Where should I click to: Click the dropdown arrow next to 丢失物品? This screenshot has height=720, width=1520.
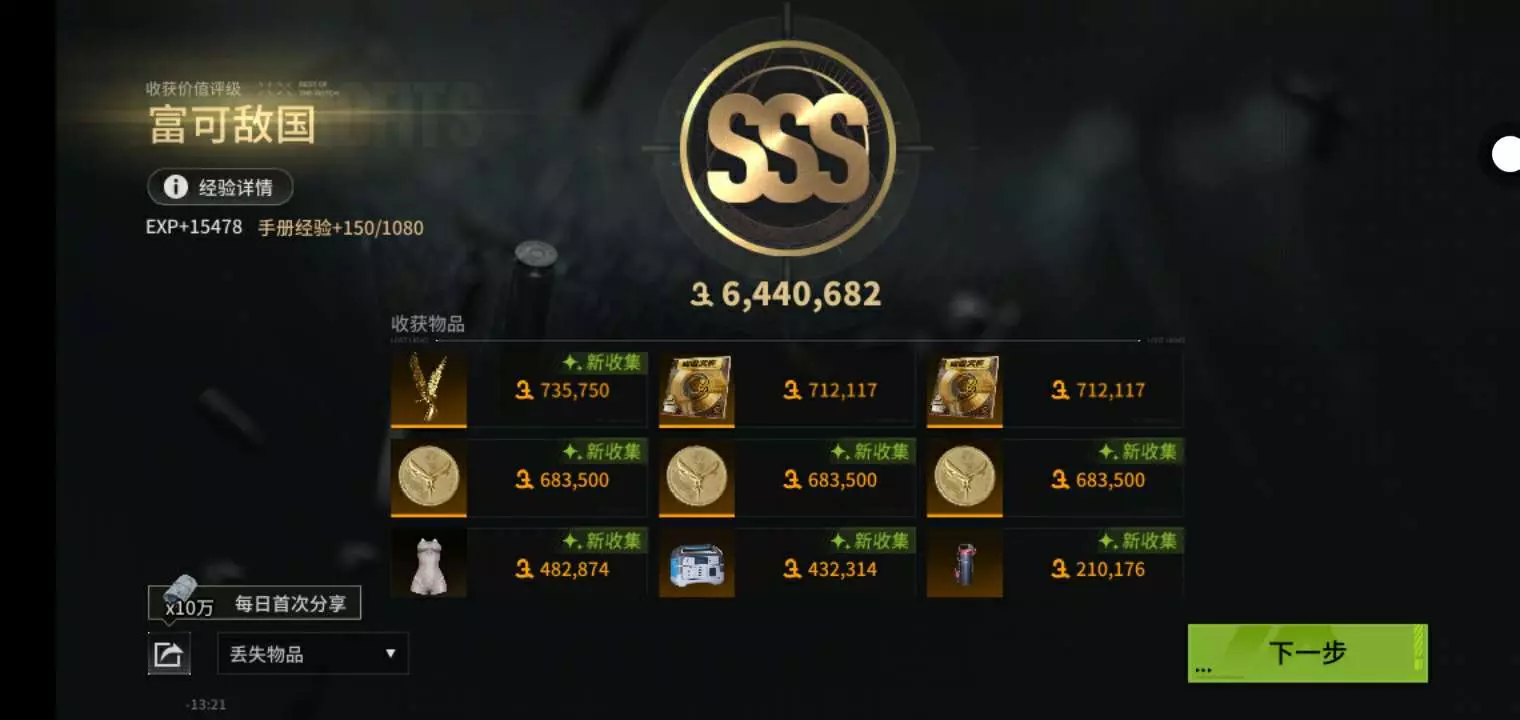(390, 654)
